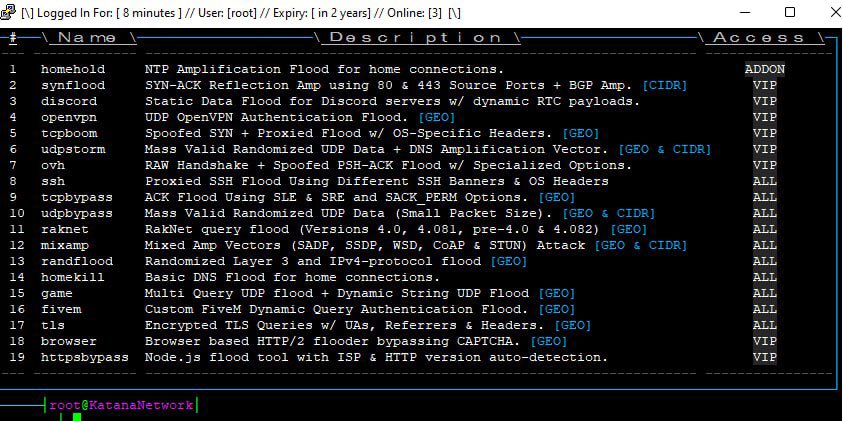Select the 'discord' name entry
Screen dimensions: 843x421
pos(69,102)
